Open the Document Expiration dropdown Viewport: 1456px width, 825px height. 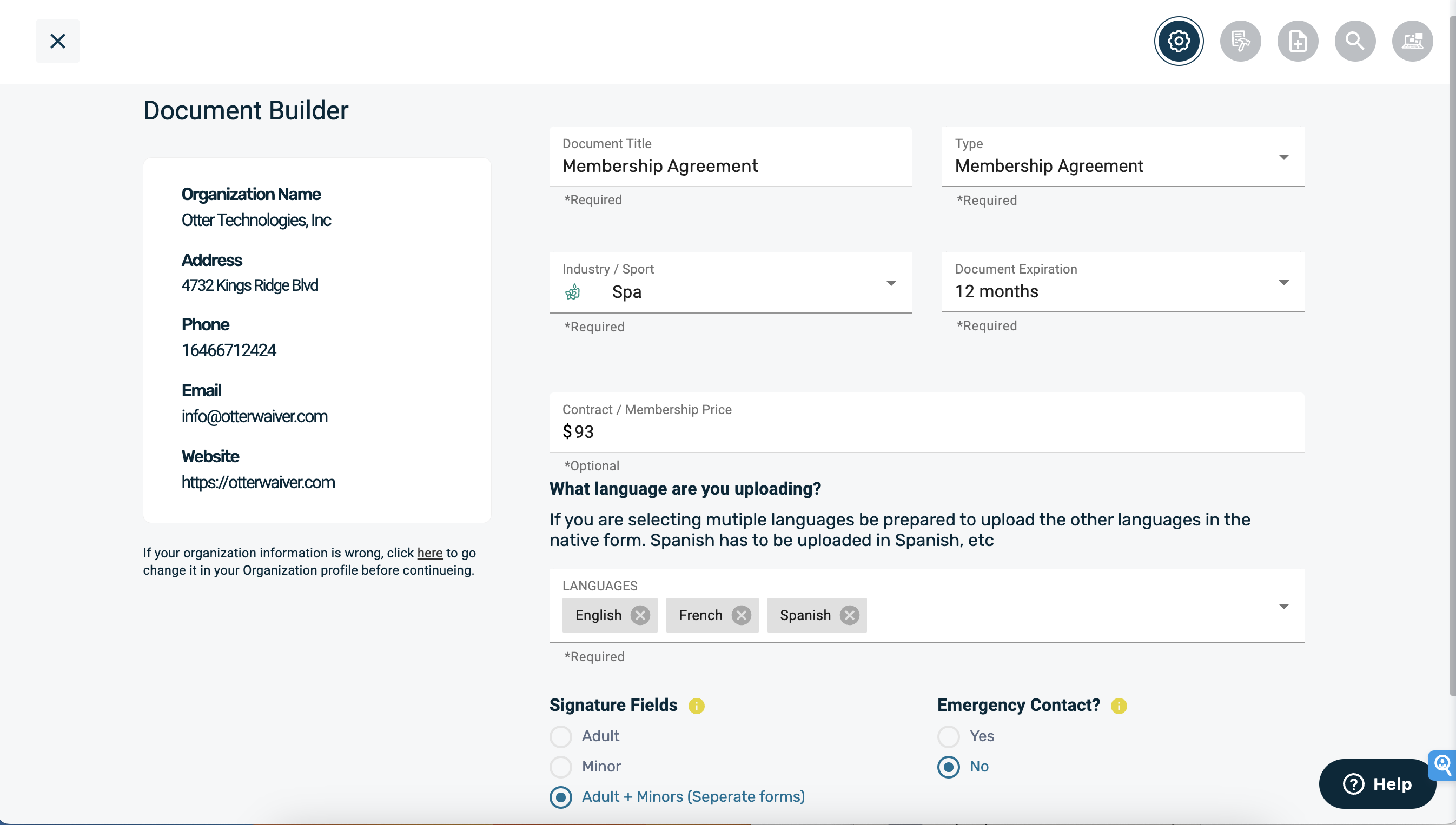click(x=1283, y=283)
